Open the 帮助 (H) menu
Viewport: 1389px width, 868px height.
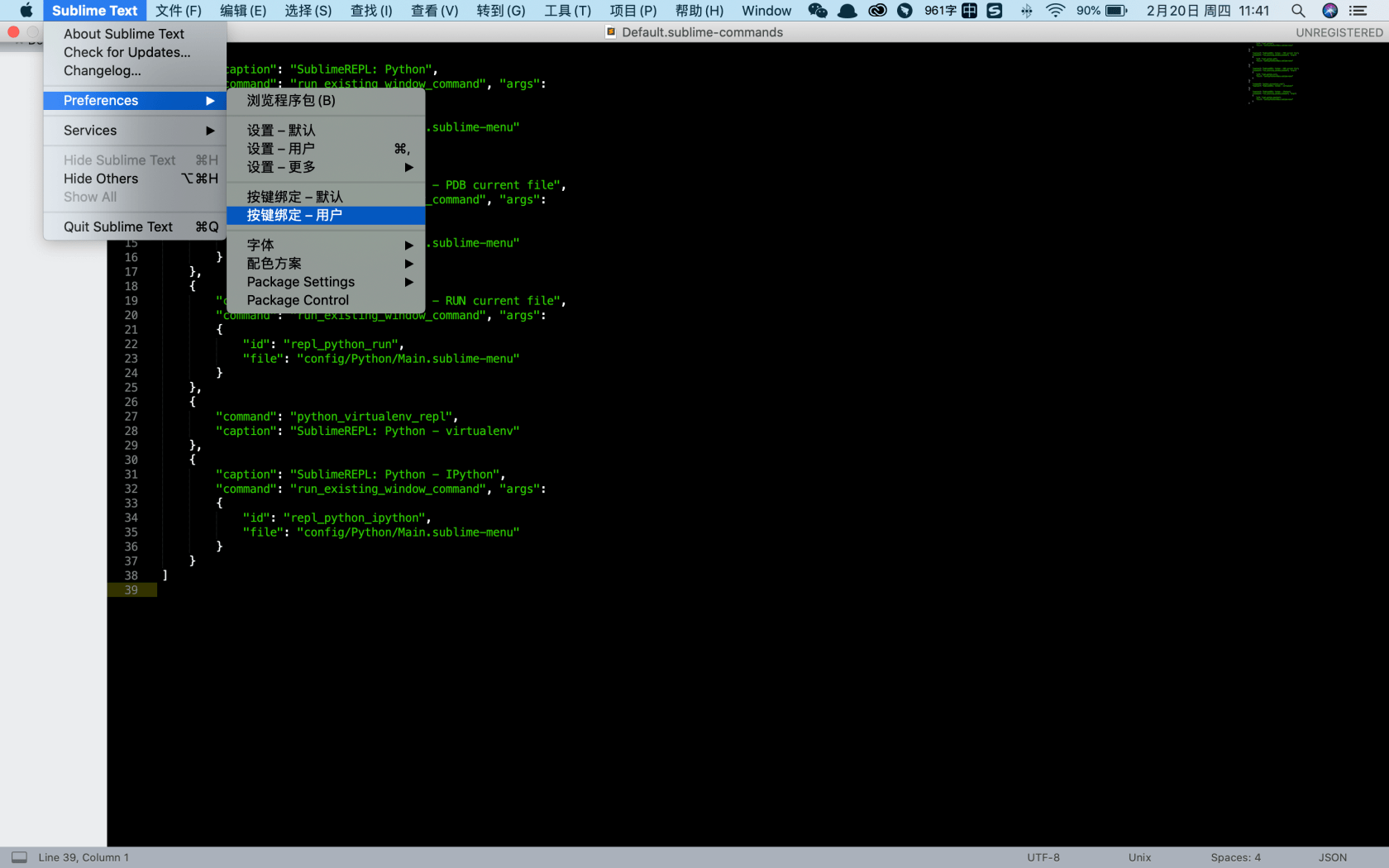click(x=699, y=11)
